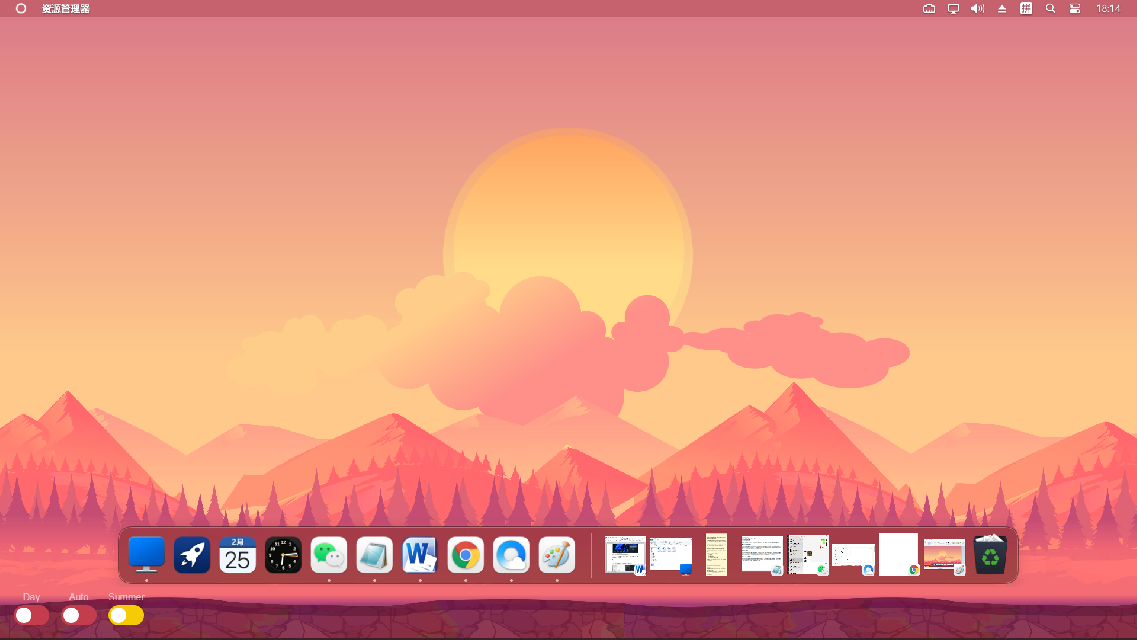1137x640 pixels.
Task: Launch Google Chrome from the dock
Action: click(x=466, y=554)
